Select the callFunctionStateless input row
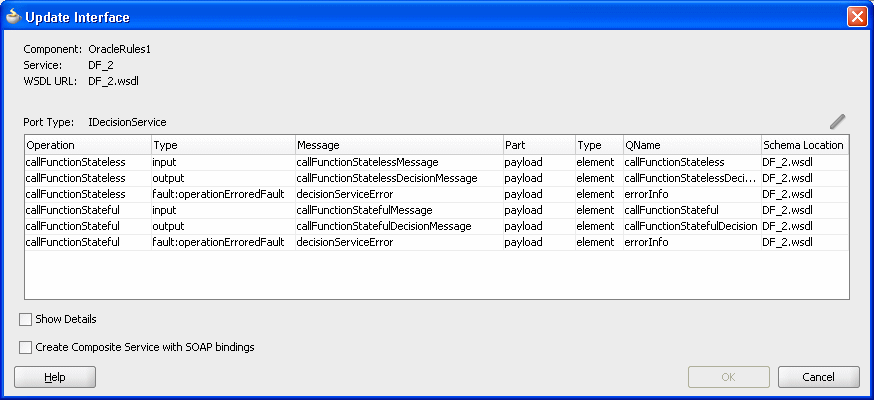Screen dimensions: 874x400 point(436,163)
